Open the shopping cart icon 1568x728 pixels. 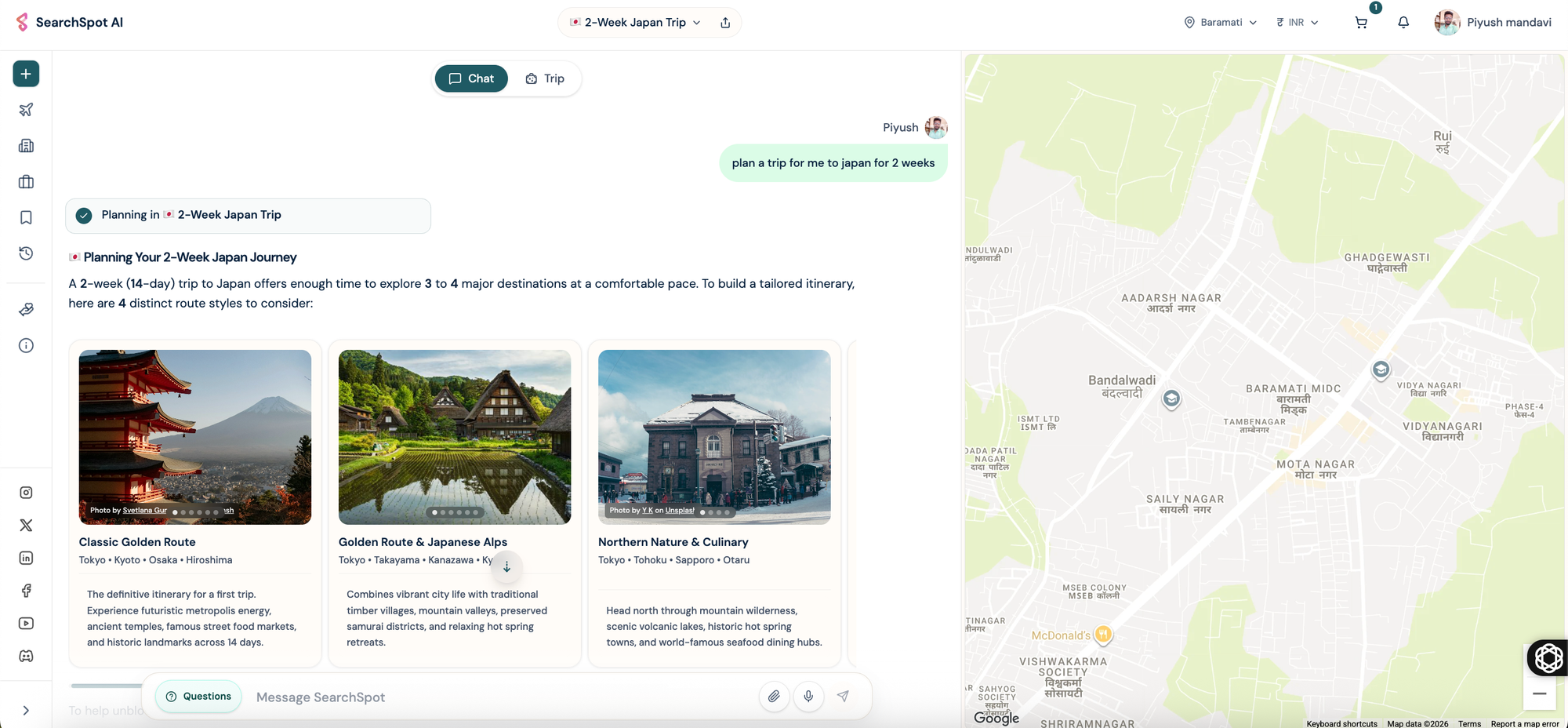coord(1361,23)
